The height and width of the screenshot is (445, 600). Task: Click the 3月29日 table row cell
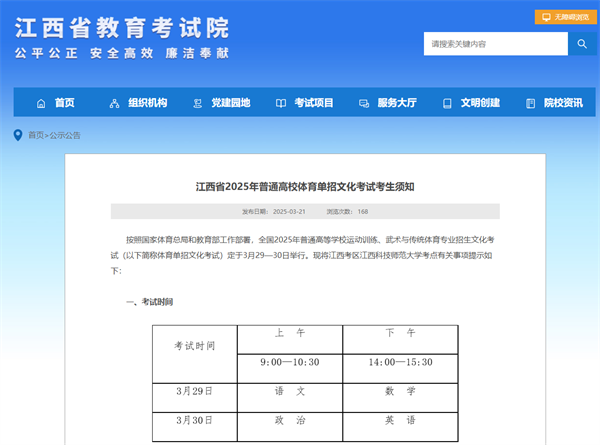pyautogui.click(x=195, y=398)
